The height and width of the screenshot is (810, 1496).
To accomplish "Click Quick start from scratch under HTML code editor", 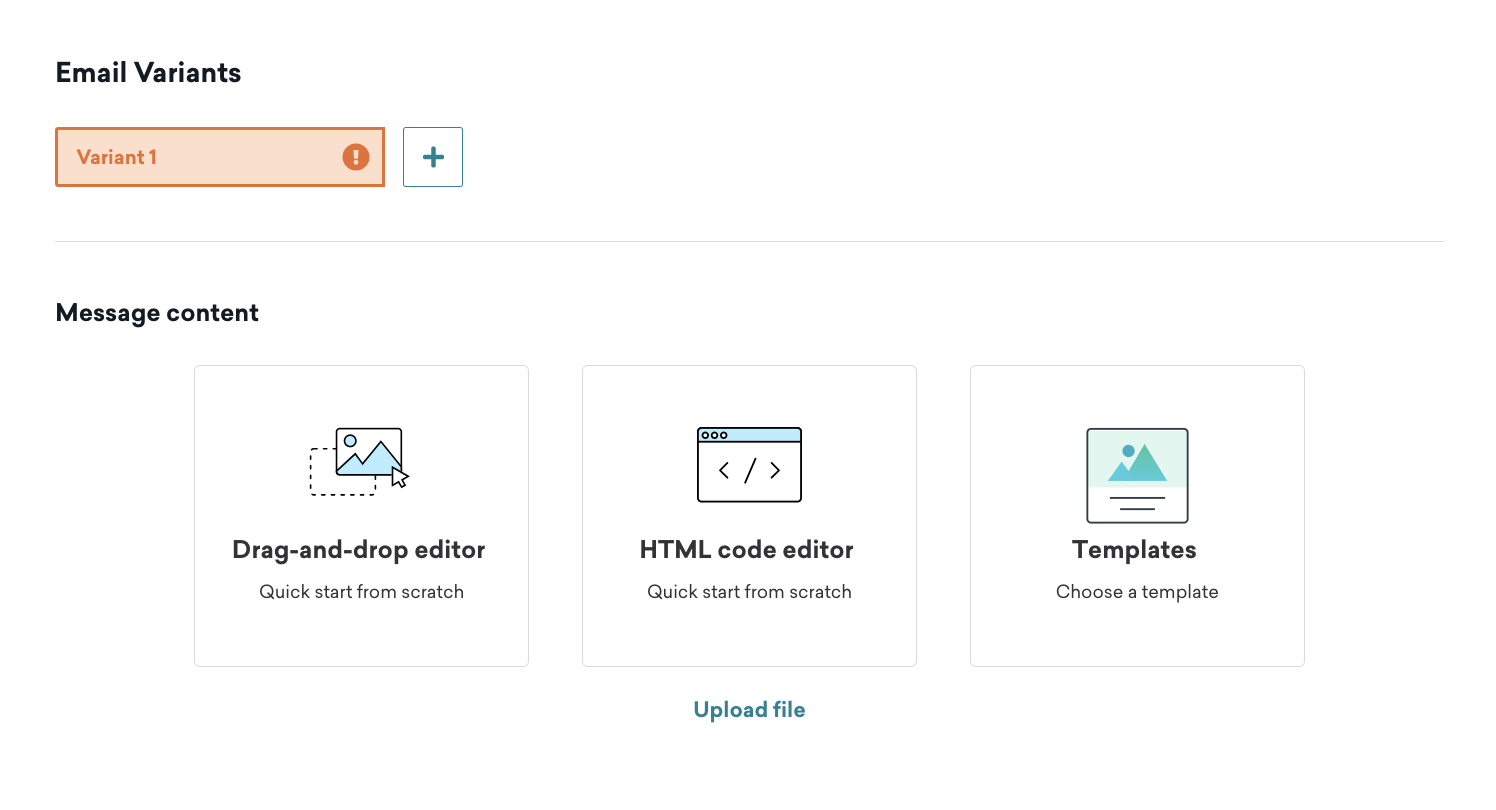I will click(x=749, y=591).
